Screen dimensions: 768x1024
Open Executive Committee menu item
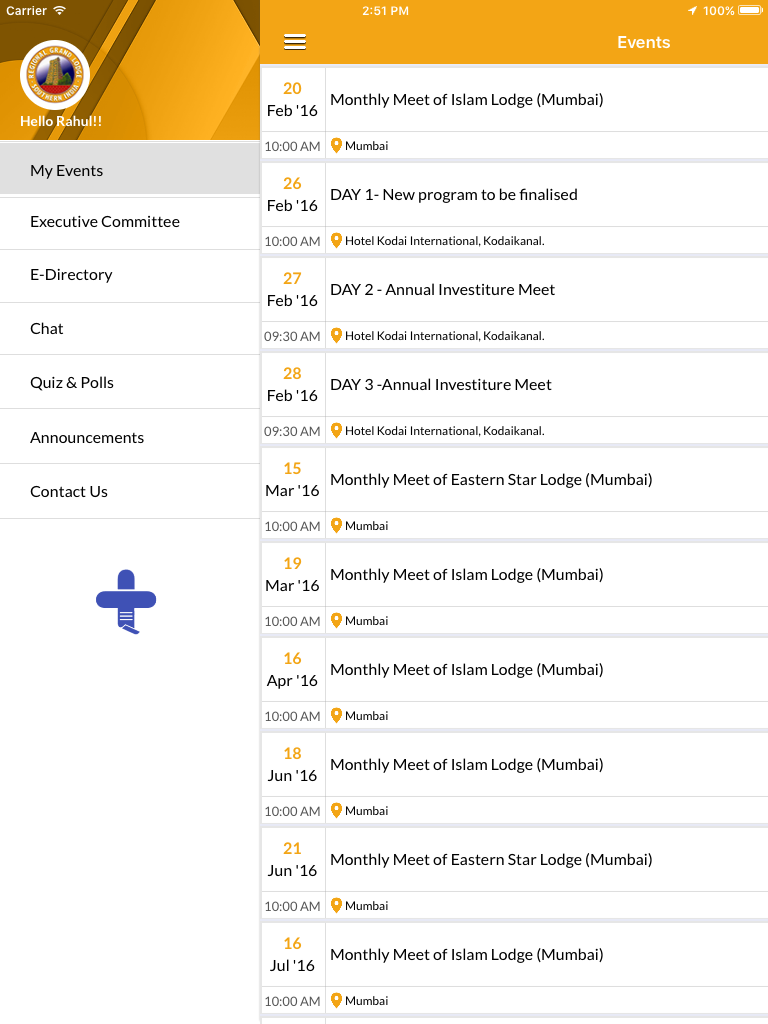[130, 222]
